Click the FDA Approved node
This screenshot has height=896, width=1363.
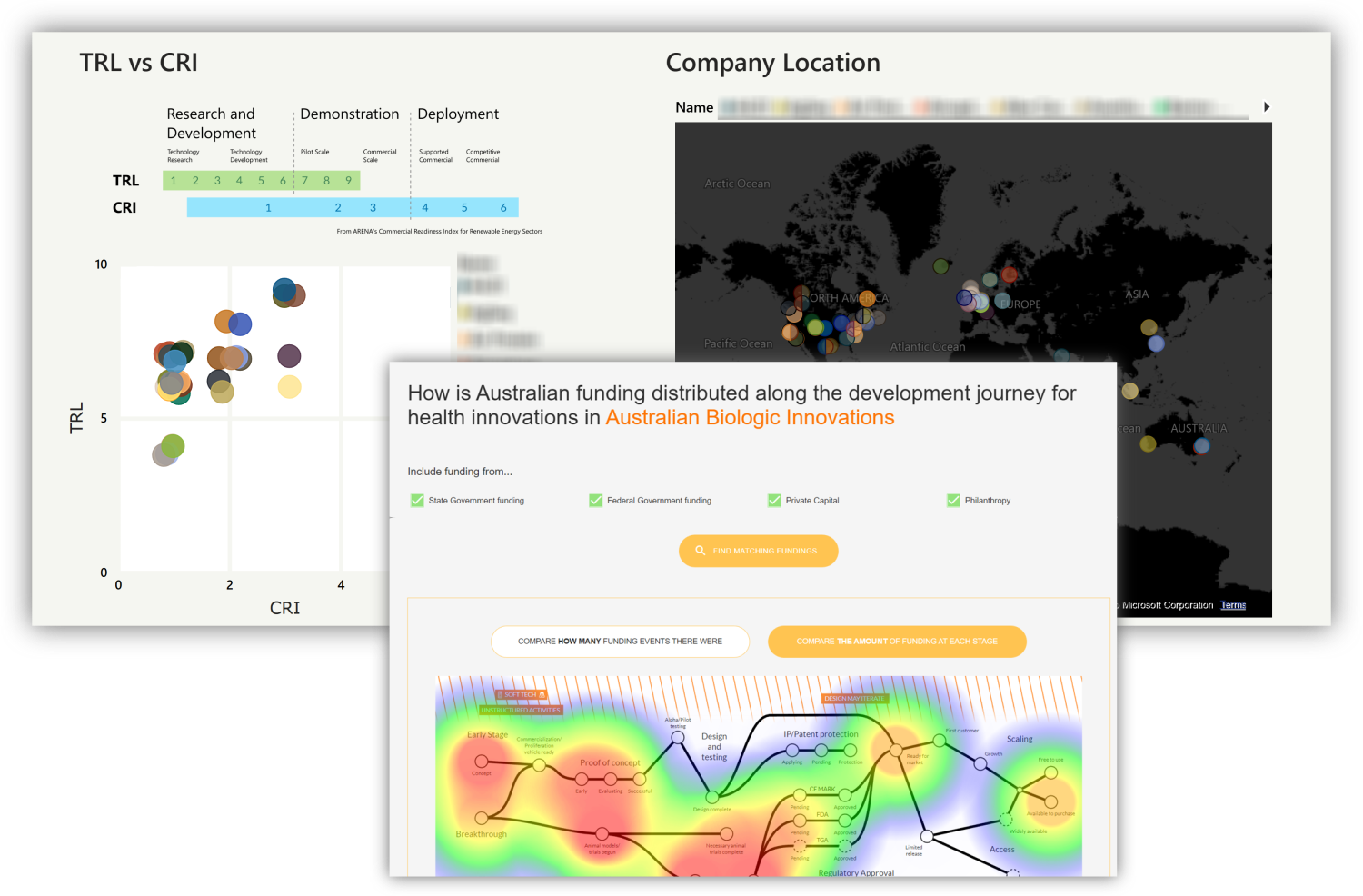coord(845,821)
